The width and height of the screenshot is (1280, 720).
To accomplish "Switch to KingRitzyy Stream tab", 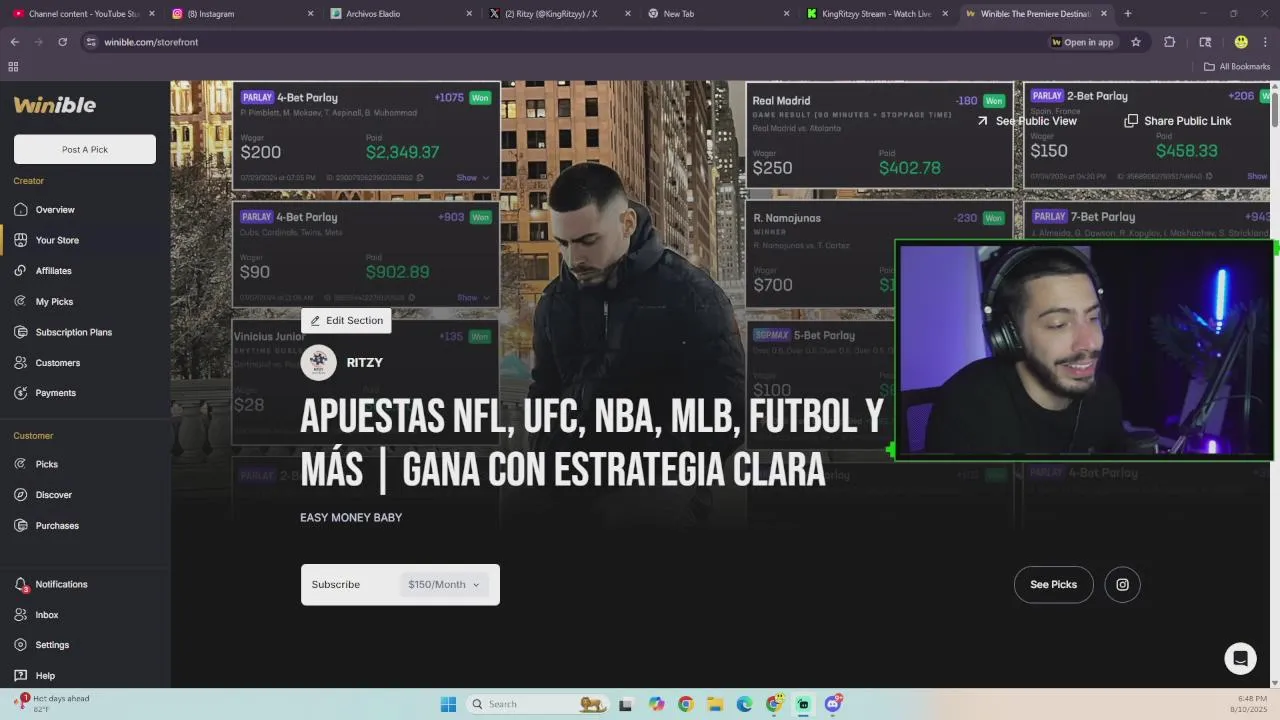I will click(x=876, y=14).
